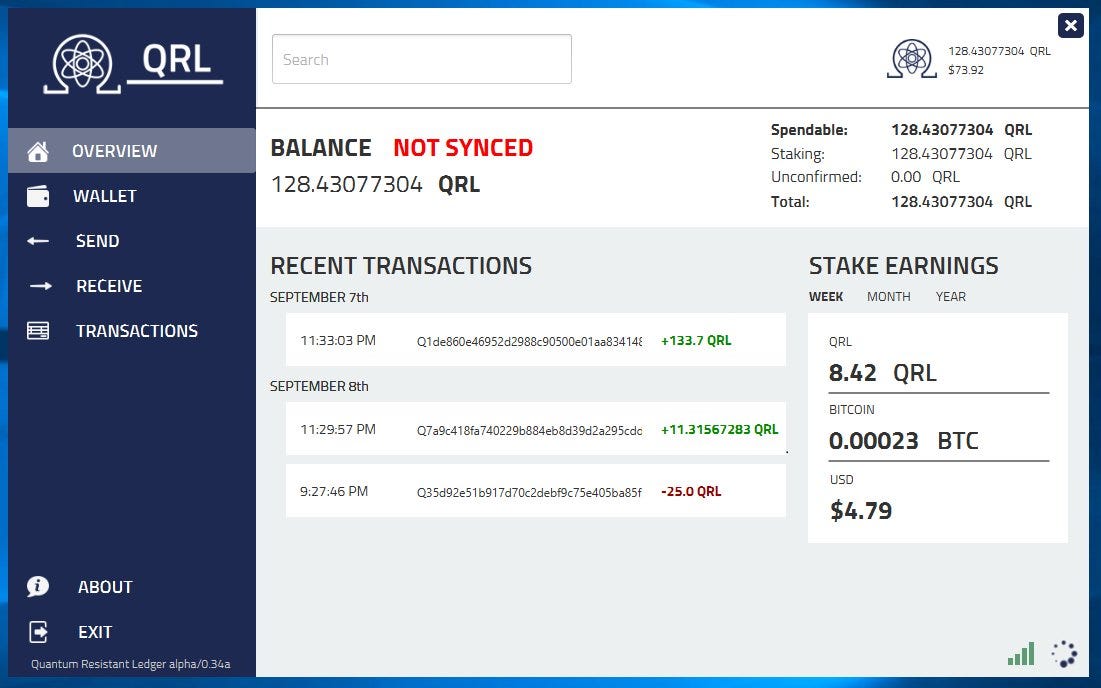1101x688 pixels.
Task: Click the $4.79 USD earnings value
Action: [861, 510]
